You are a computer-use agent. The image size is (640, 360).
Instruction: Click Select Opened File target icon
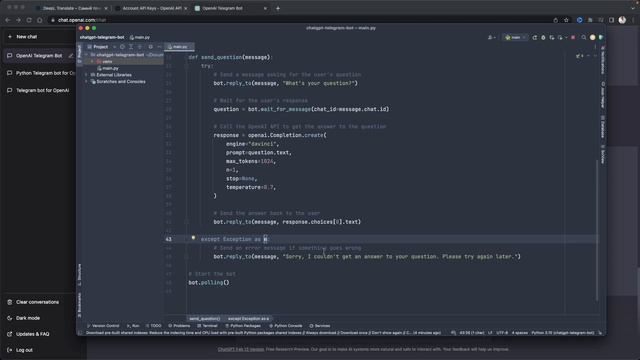coord(122,47)
